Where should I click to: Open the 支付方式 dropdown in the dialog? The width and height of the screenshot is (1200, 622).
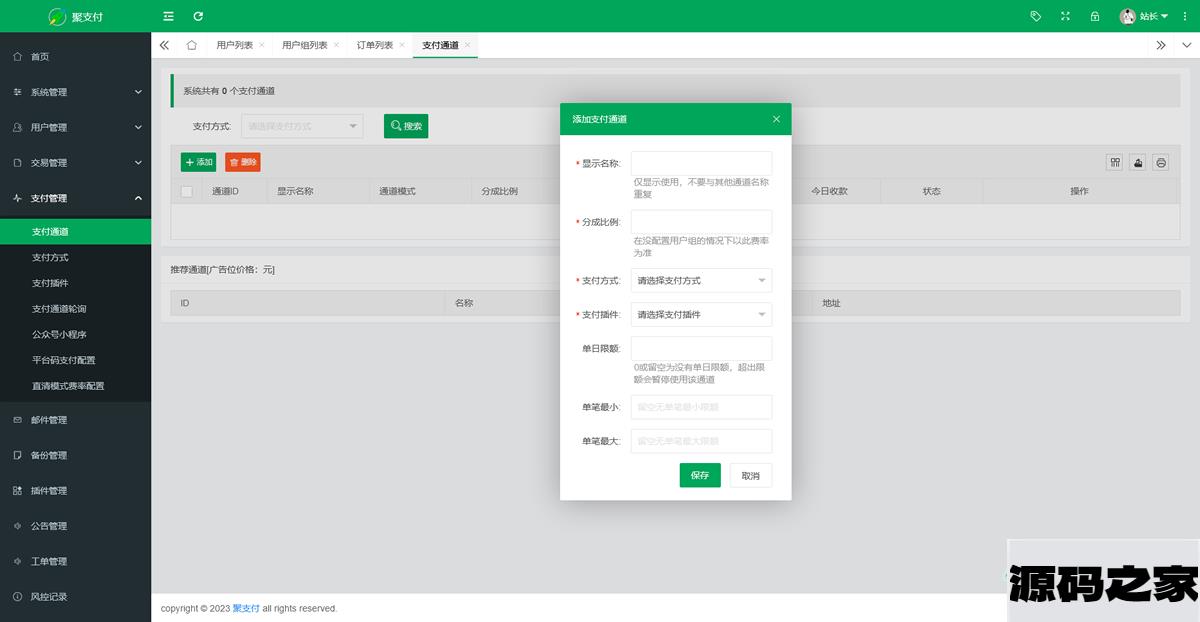(701, 281)
